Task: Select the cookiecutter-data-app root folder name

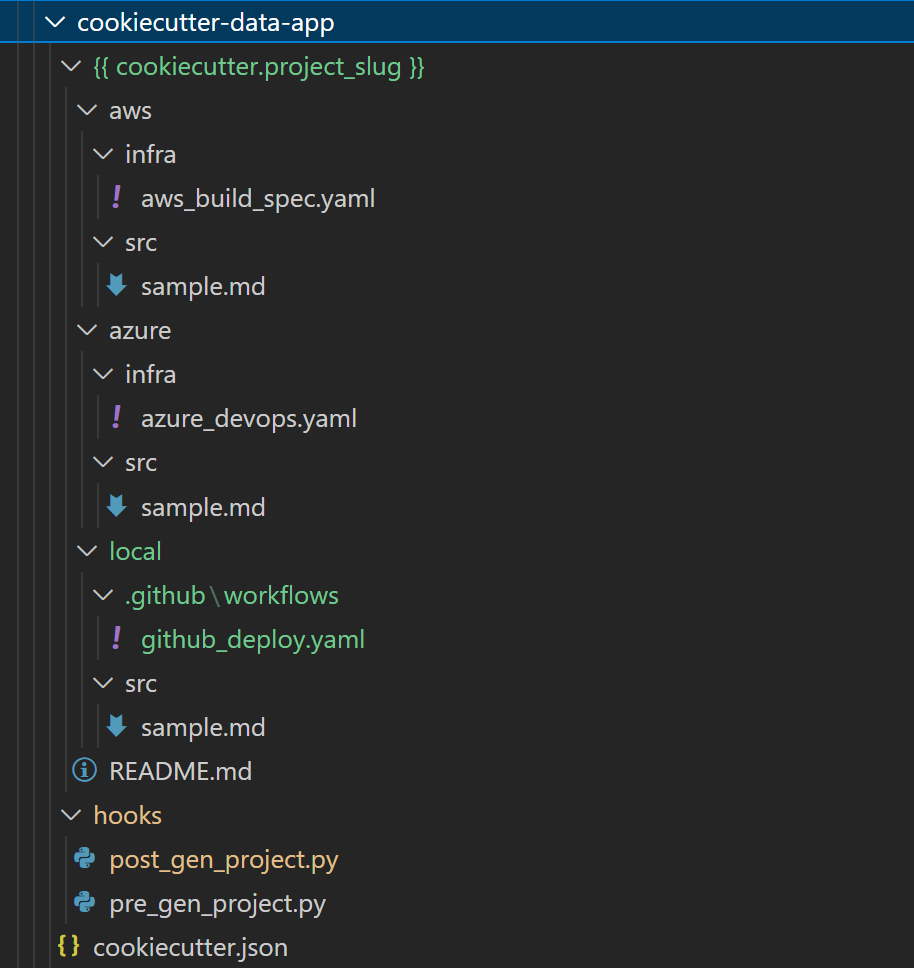Action: click(x=206, y=23)
